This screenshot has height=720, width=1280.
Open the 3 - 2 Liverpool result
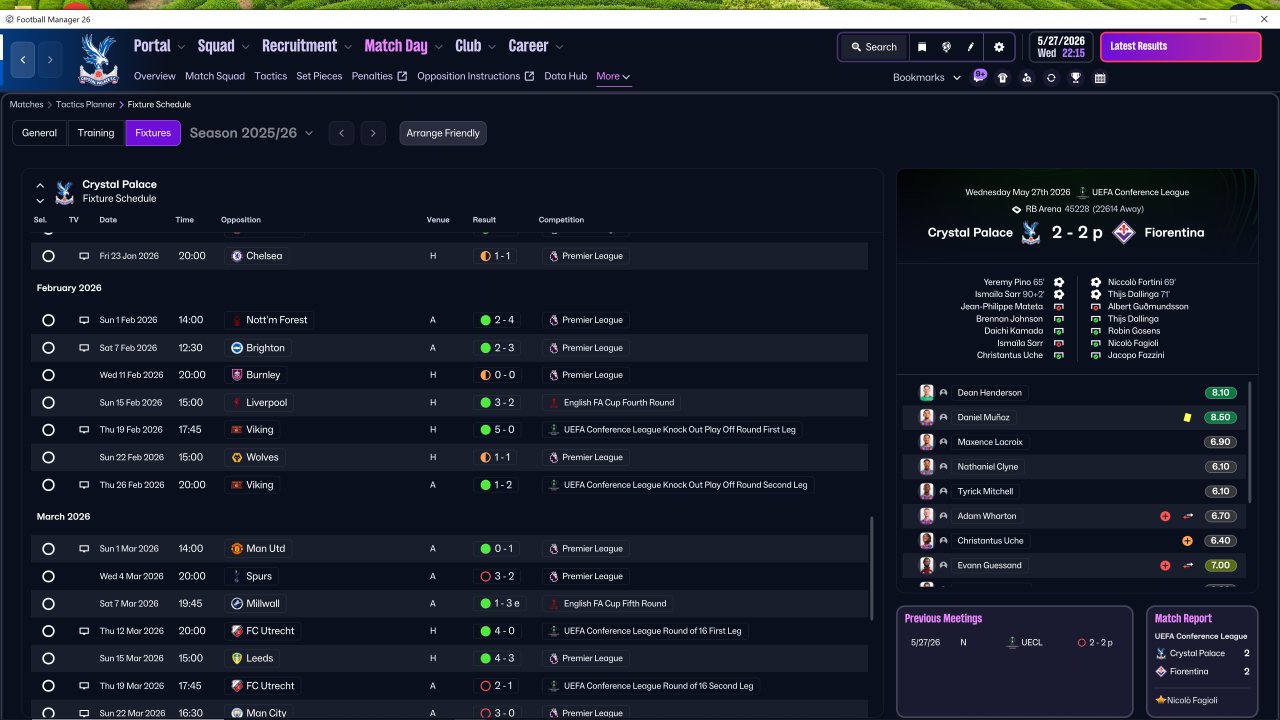[498, 403]
